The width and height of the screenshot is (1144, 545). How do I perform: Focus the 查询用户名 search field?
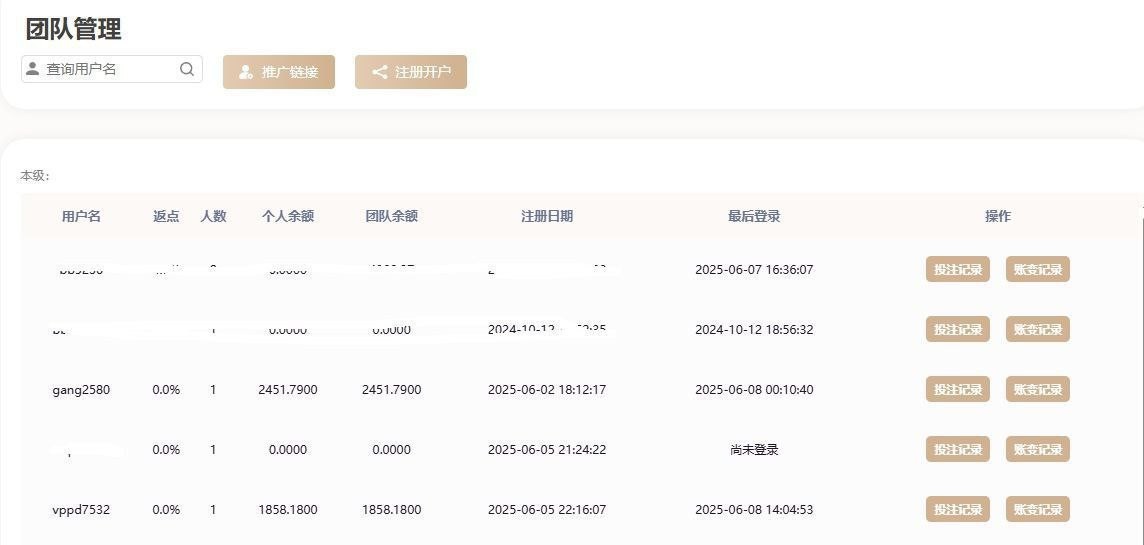coord(110,69)
